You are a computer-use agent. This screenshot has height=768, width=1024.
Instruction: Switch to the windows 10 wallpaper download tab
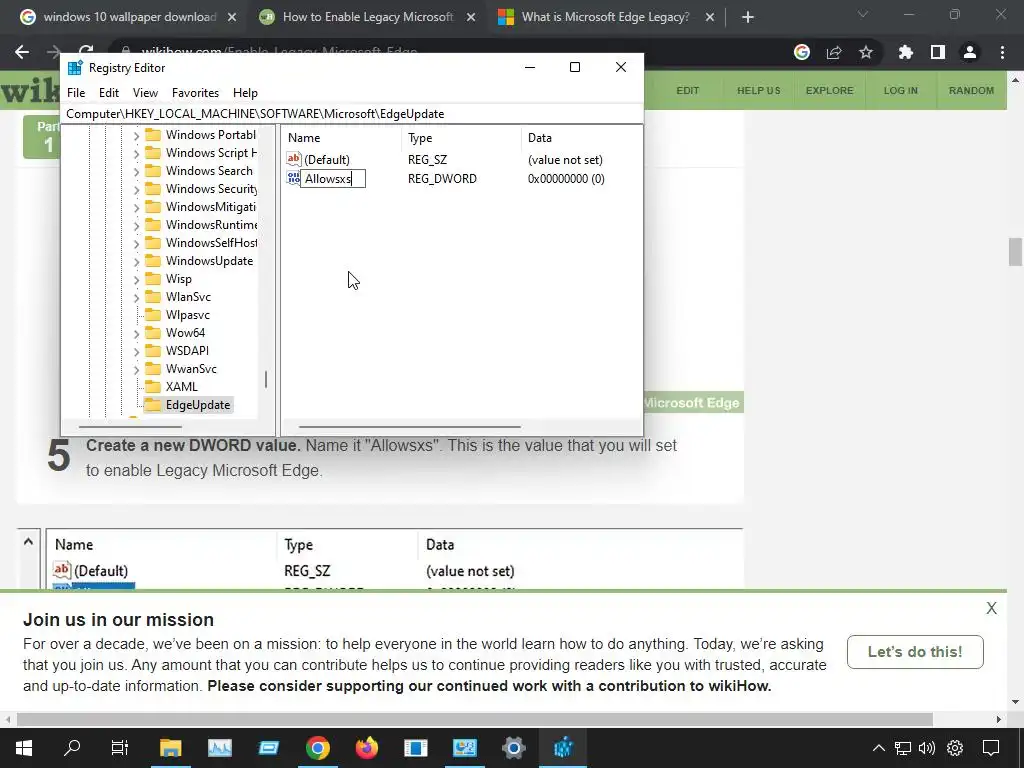[x=129, y=17]
